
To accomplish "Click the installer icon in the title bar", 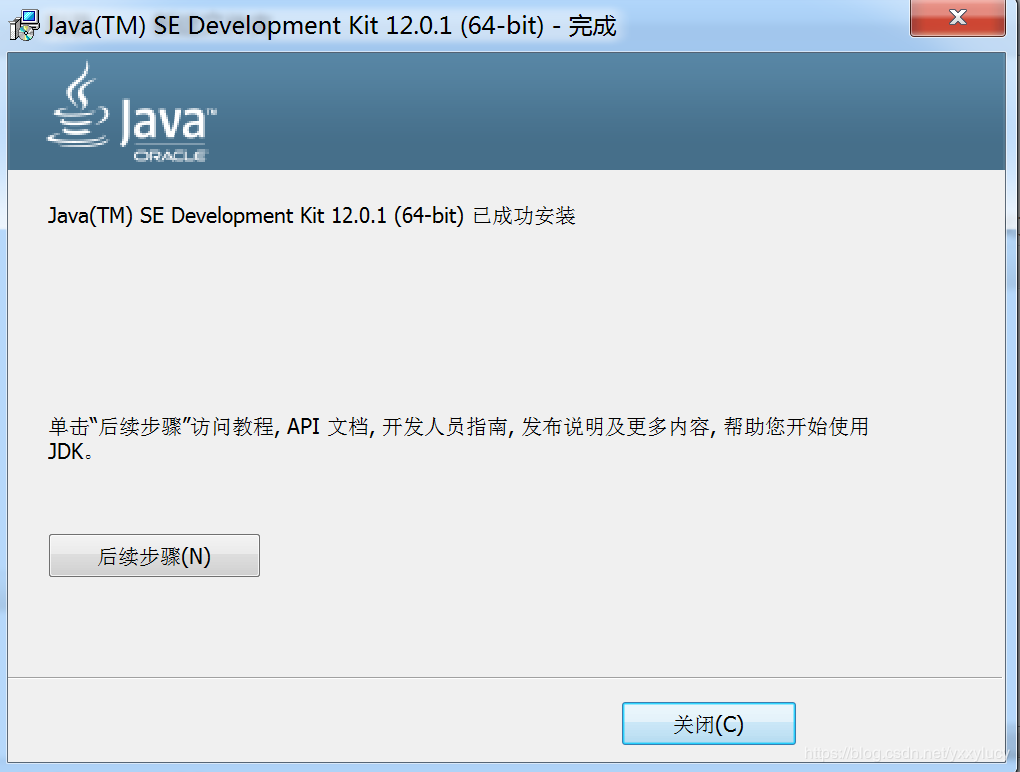I will pyautogui.click(x=24, y=25).
